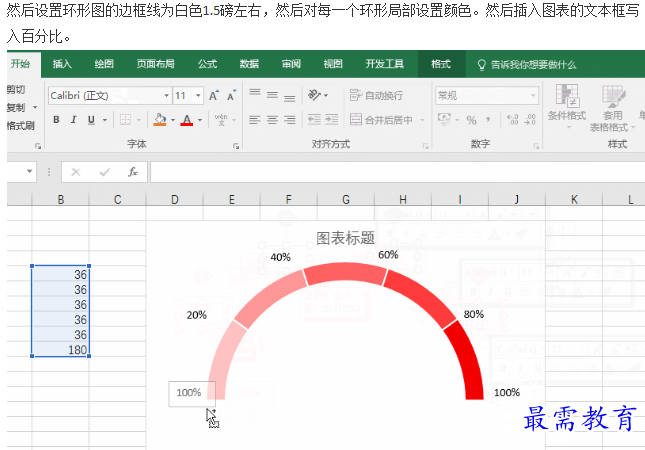Cancel formula bar entry with X
Viewport: 645px width, 450px height.
point(76,172)
